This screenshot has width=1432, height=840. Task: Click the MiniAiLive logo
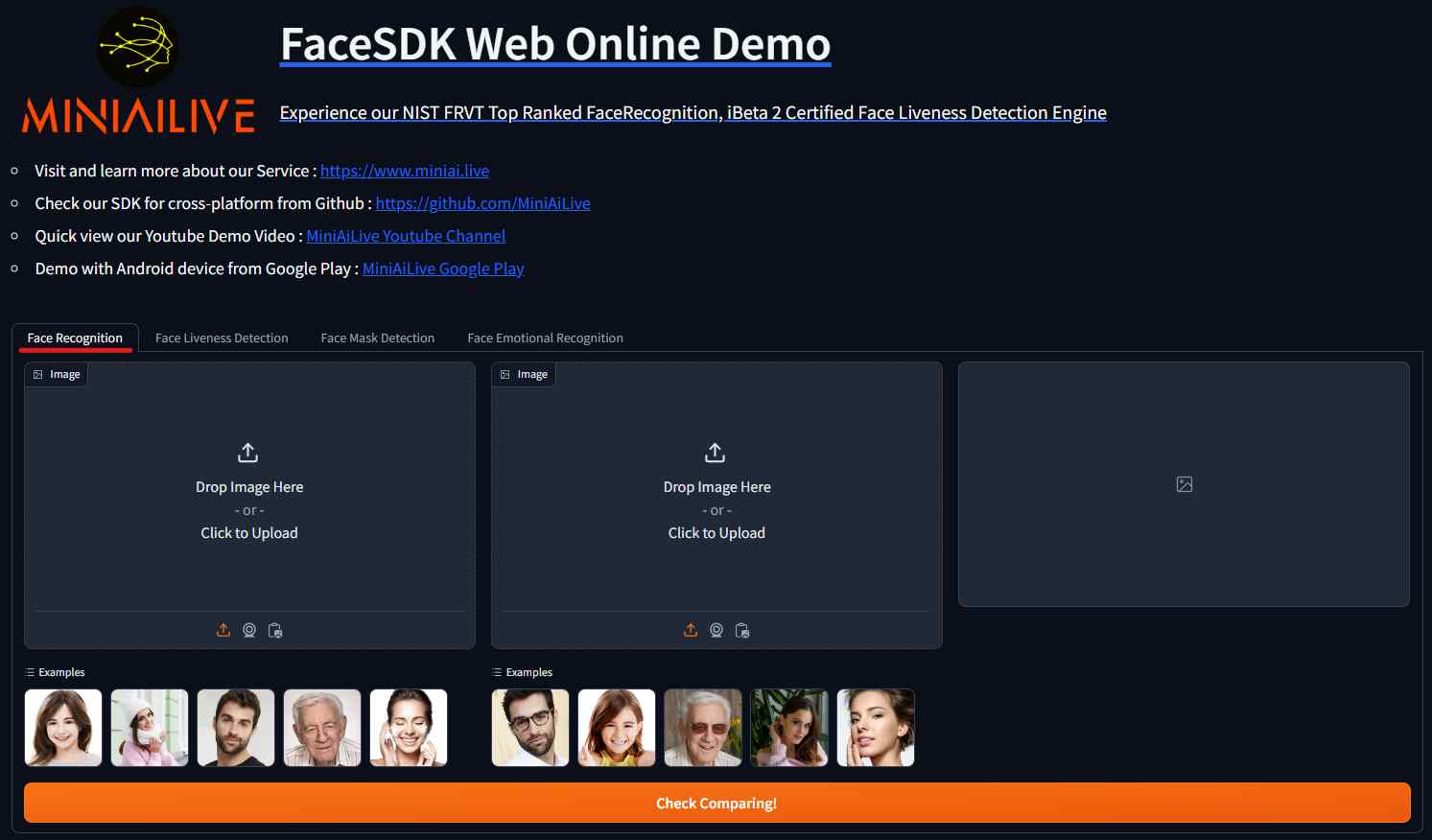(x=138, y=70)
